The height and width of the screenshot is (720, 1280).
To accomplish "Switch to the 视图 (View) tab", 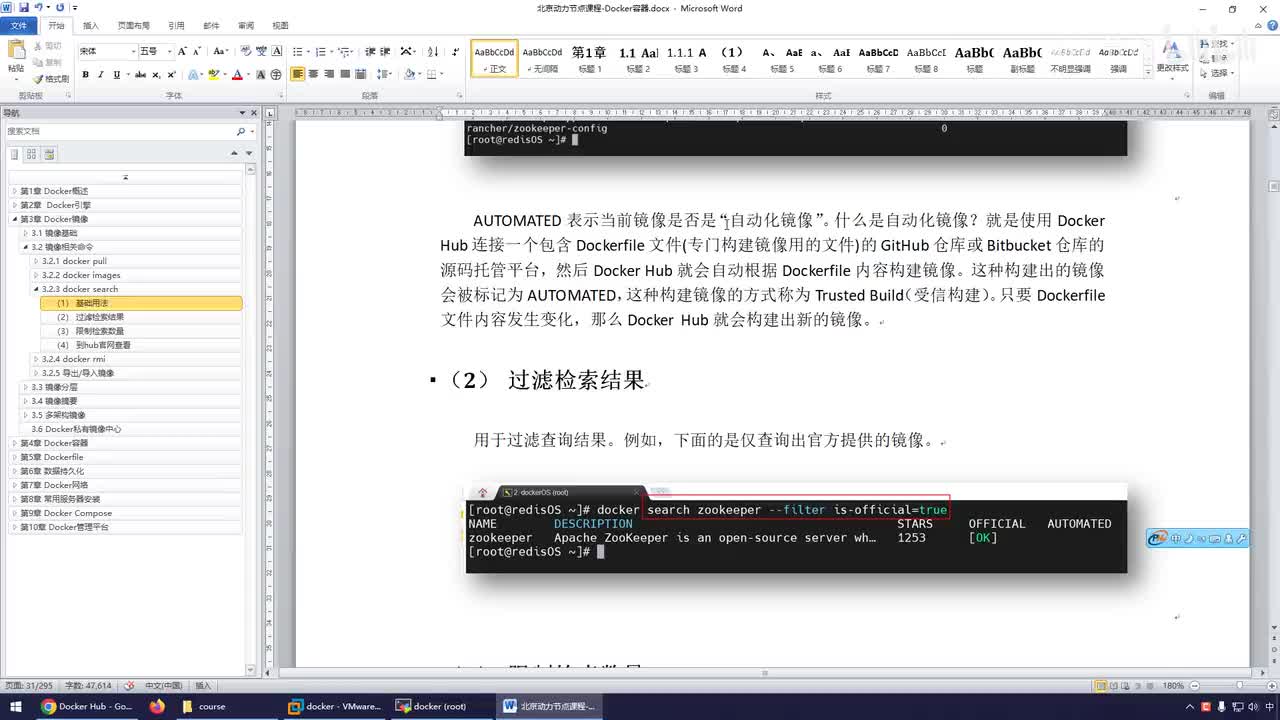I will point(280,26).
